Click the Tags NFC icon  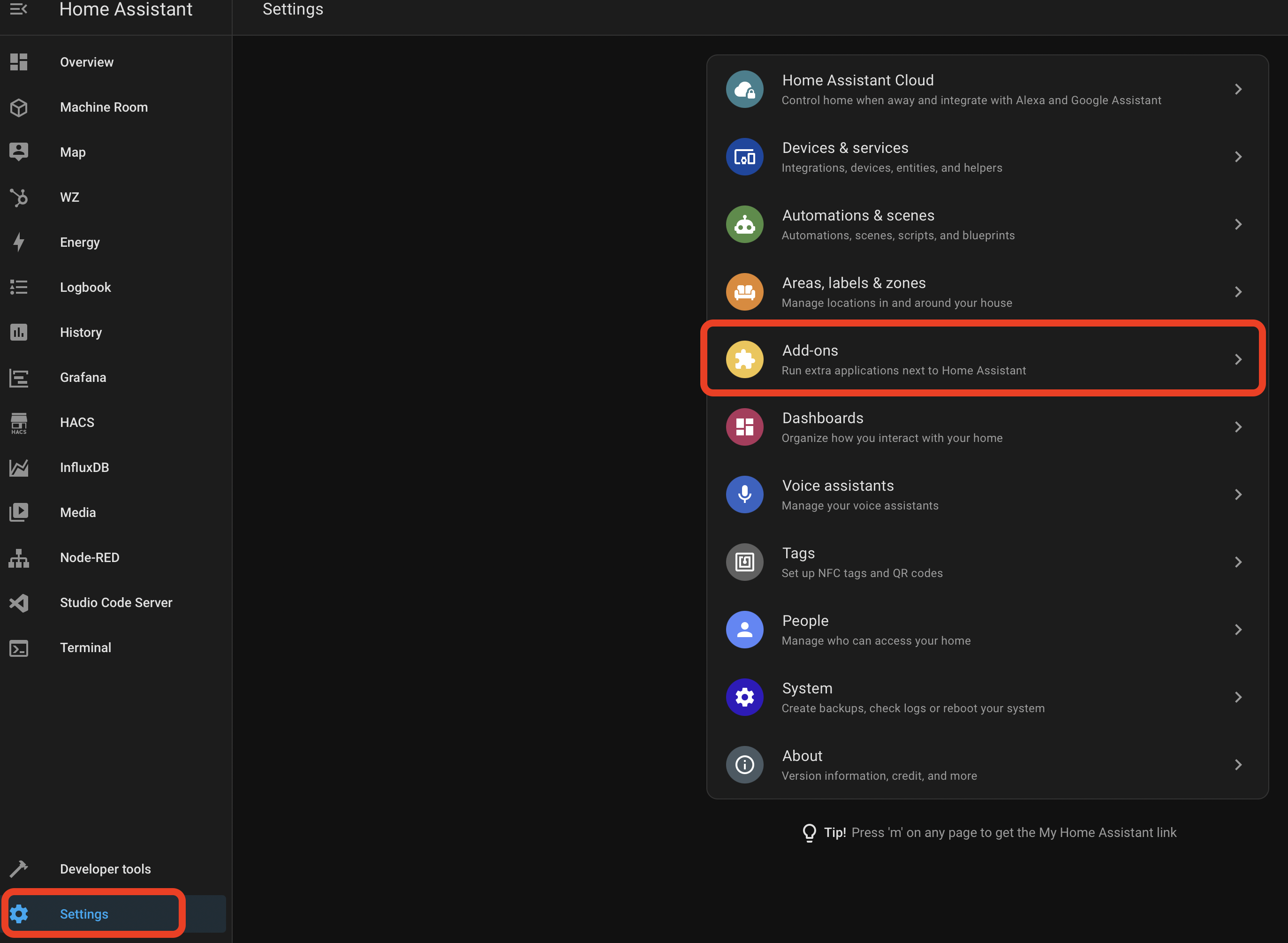click(x=745, y=561)
